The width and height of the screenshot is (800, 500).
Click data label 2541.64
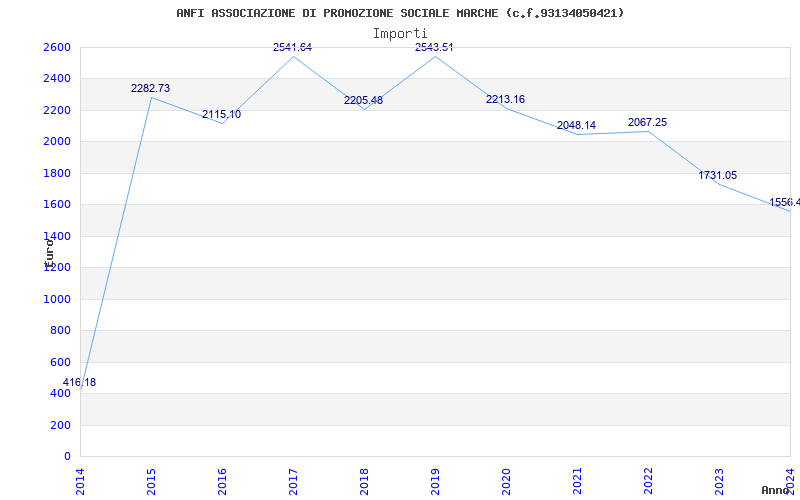(x=292, y=47)
